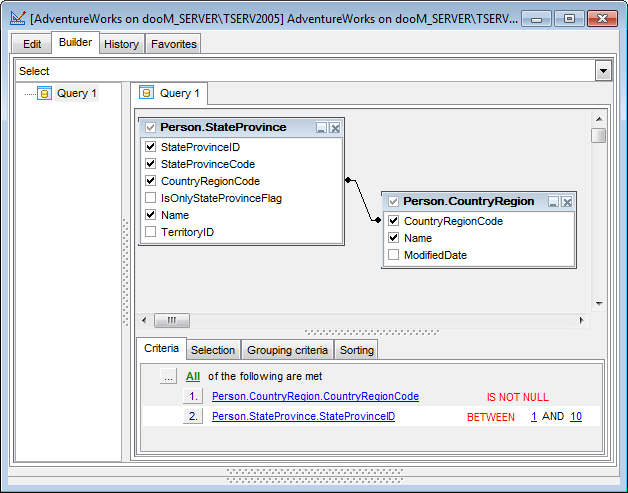
Task: Switch to the History tab
Action: click(x=122, y=44)
